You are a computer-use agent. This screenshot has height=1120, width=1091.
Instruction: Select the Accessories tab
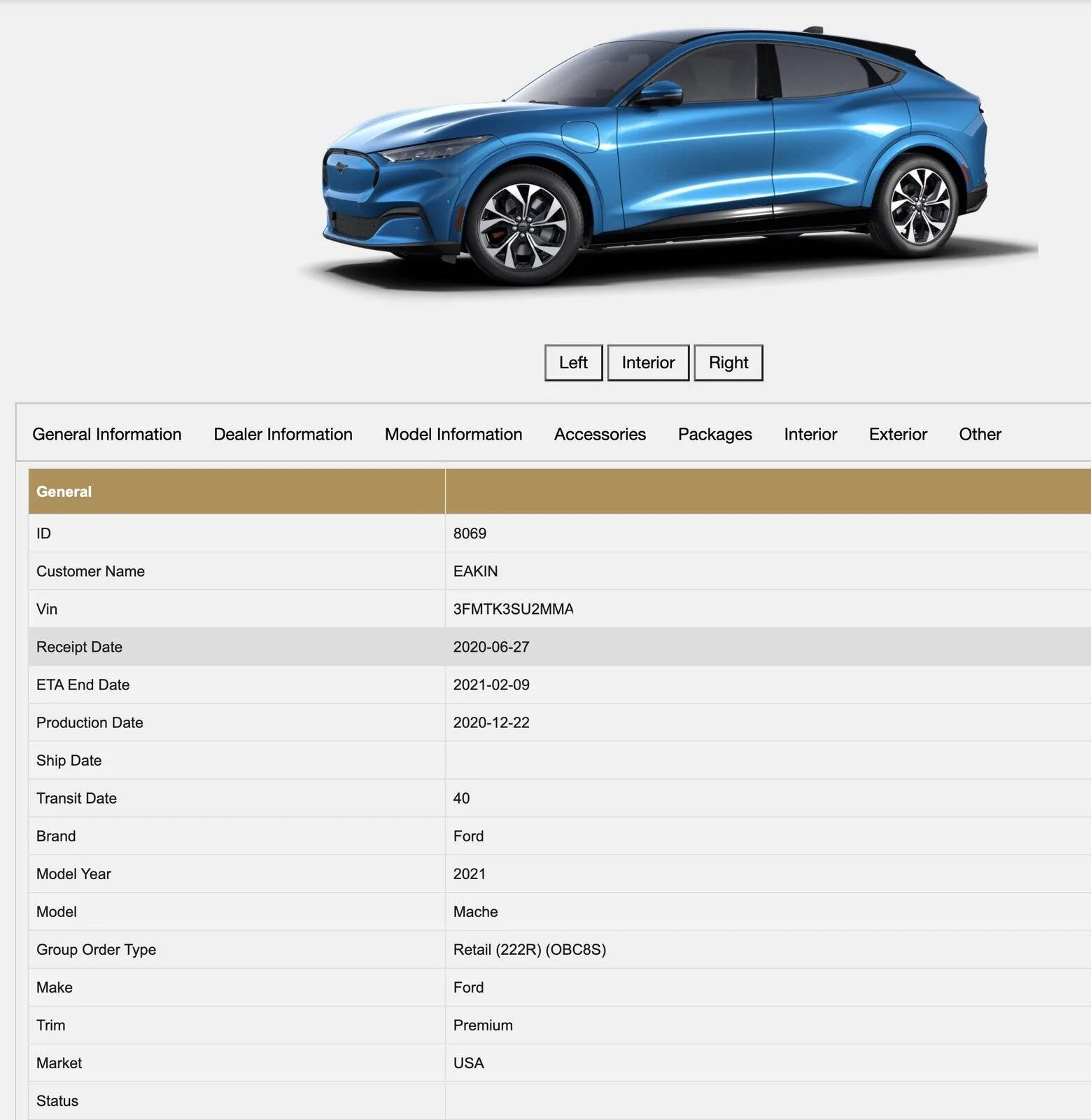click(600, 434)
